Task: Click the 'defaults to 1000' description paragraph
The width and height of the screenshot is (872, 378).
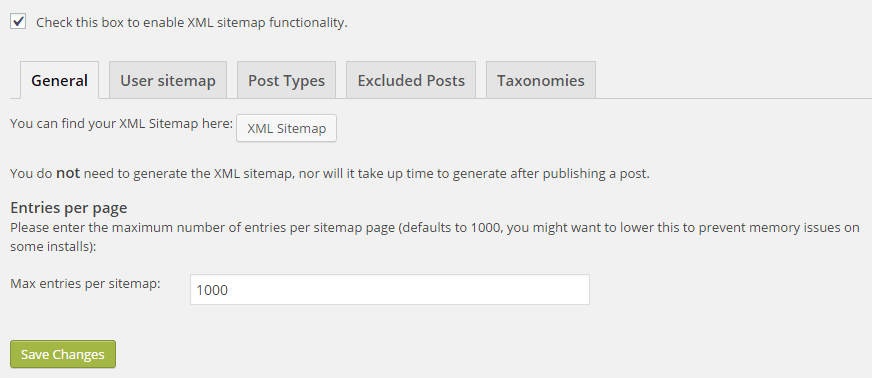Action: coord(435,237)
